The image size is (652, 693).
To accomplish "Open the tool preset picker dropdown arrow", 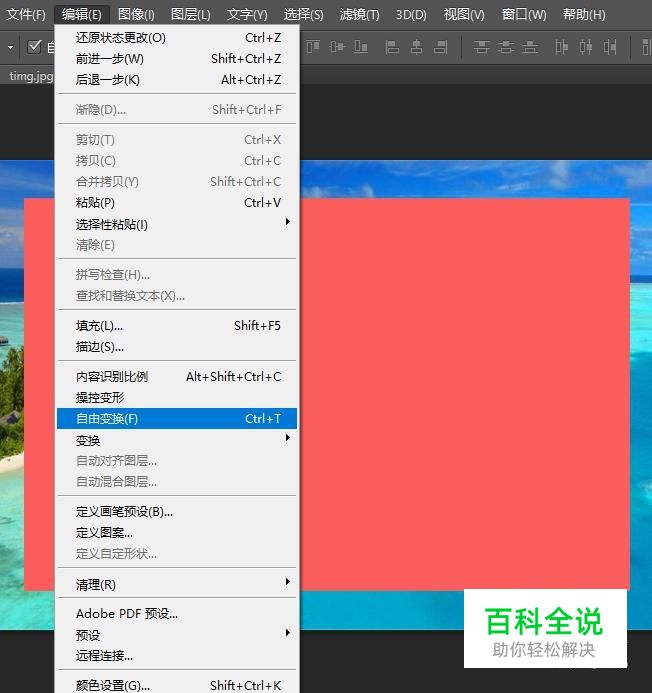I will click(x=10, y=46).
